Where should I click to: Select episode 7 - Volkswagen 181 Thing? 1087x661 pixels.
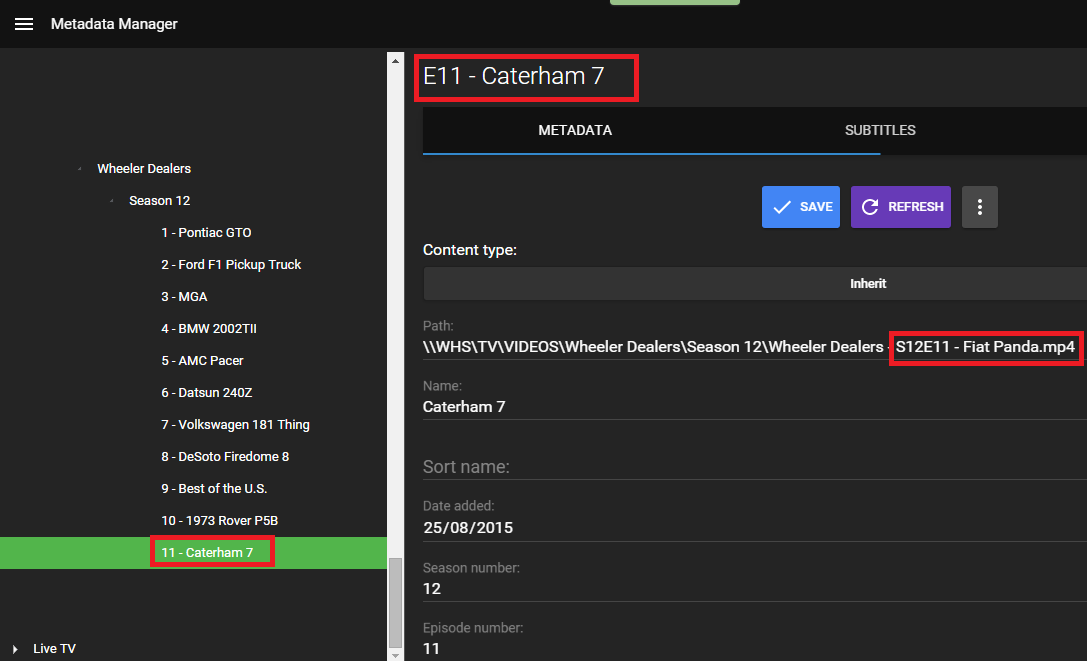(235, 424)
